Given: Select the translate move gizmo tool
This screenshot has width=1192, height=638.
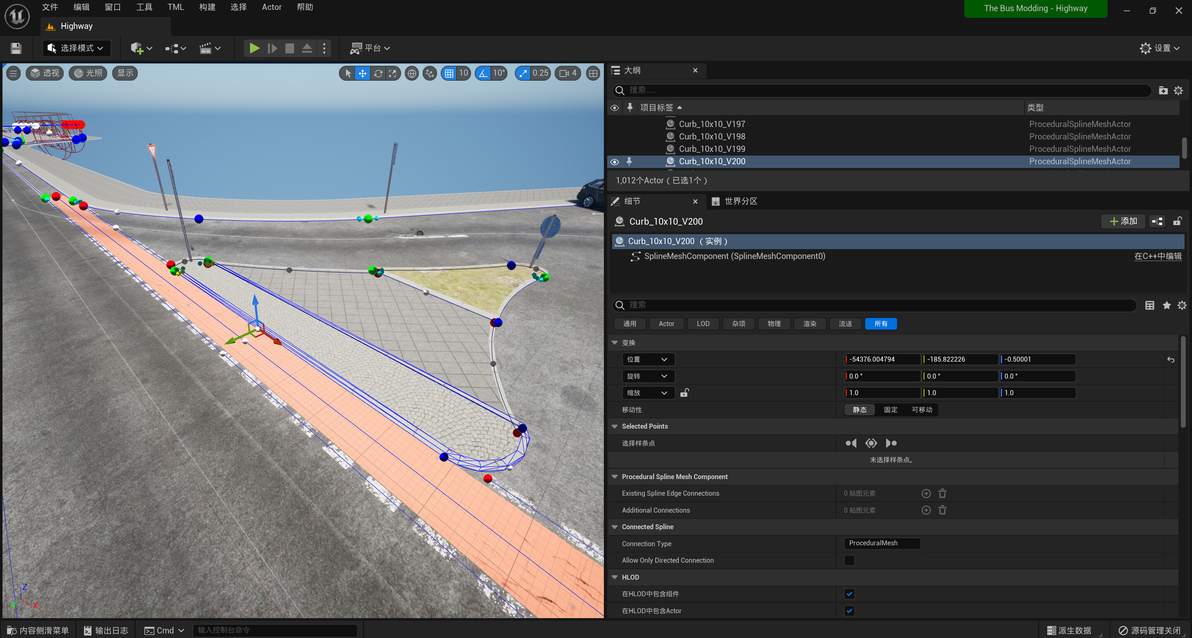Looking at the screenshot, I should 363,73.
